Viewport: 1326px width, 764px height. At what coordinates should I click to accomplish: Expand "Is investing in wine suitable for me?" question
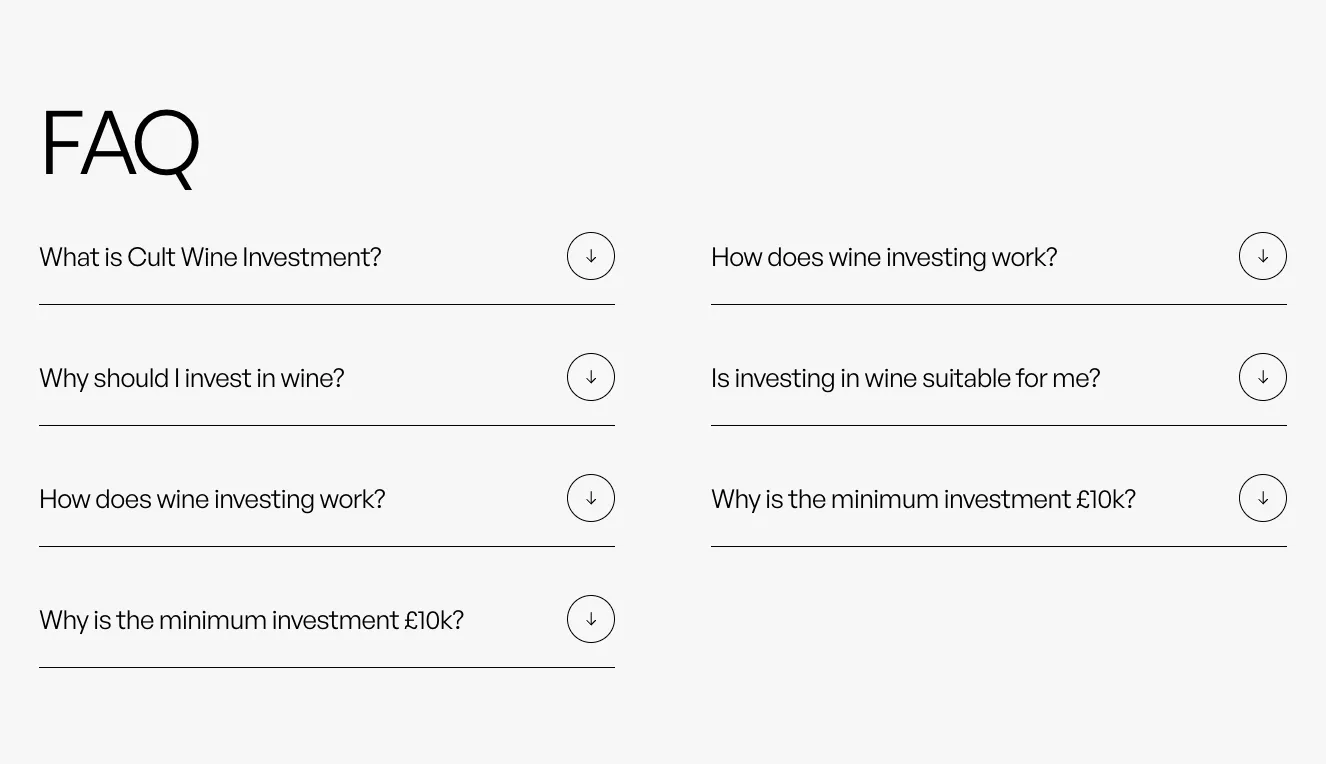pyautogui.click(x=905, y=378)
